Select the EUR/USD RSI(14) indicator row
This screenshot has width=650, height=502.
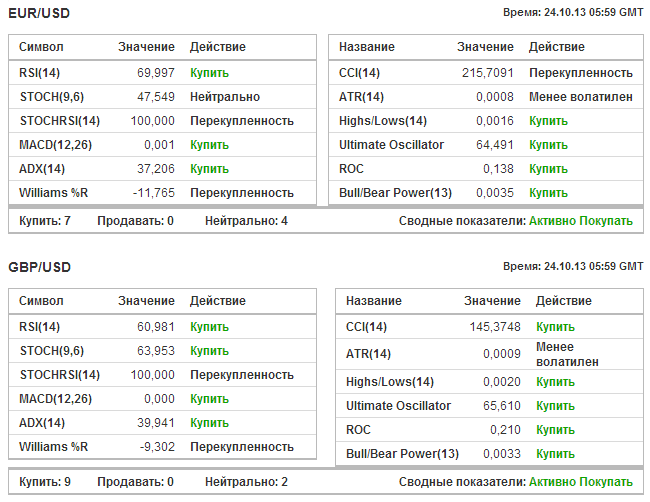[x=162, y=73]
